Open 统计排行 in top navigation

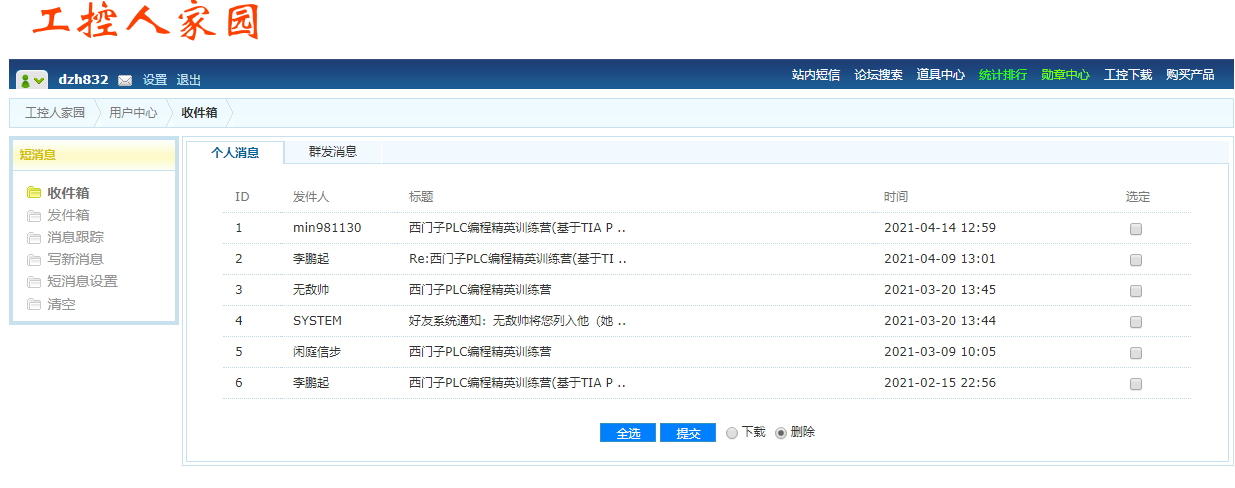[x=1002, y=75]
